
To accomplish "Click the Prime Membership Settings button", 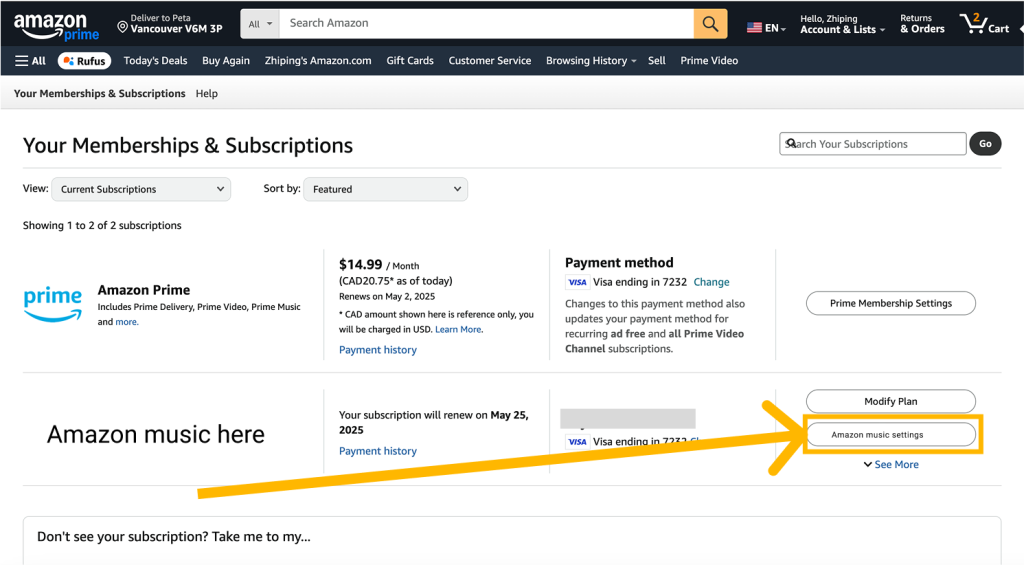I will pos(891,303).
